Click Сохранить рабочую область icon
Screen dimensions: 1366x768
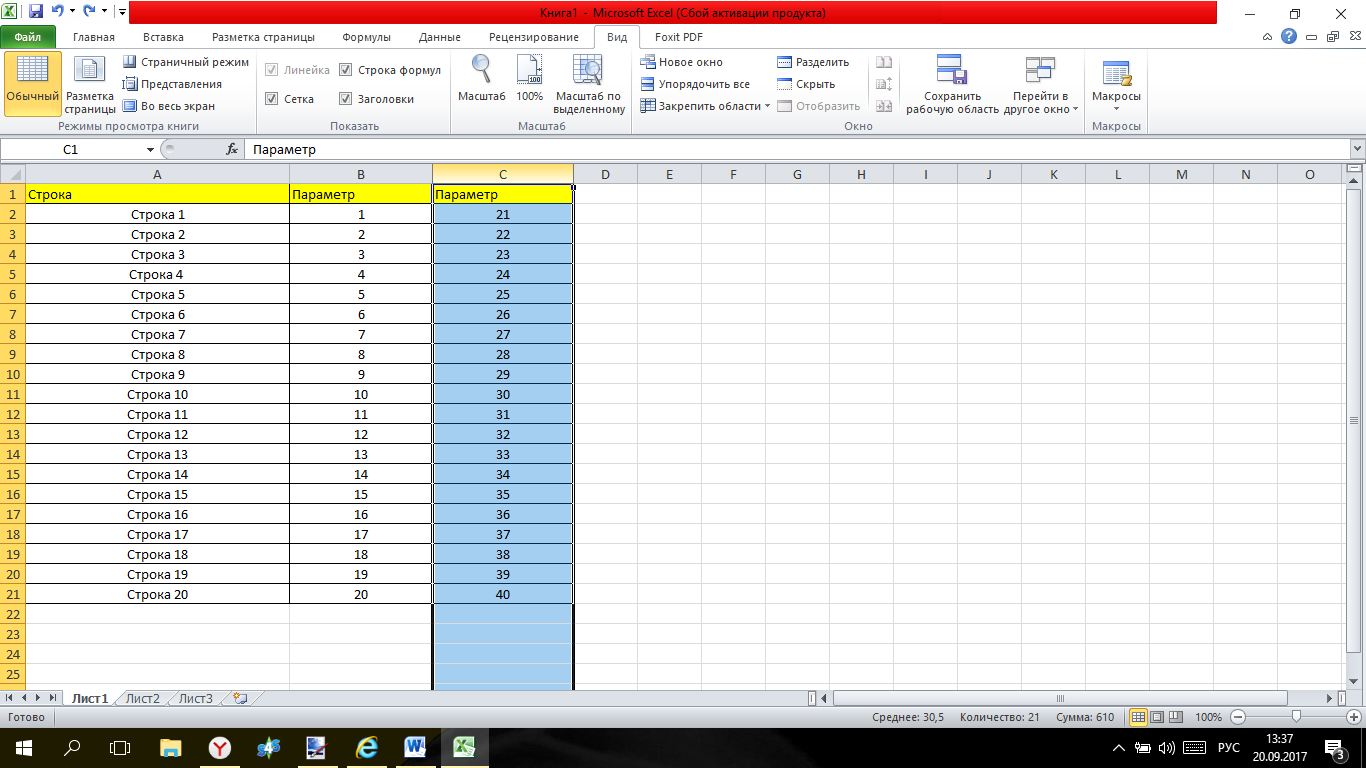[x=951, y=71]
